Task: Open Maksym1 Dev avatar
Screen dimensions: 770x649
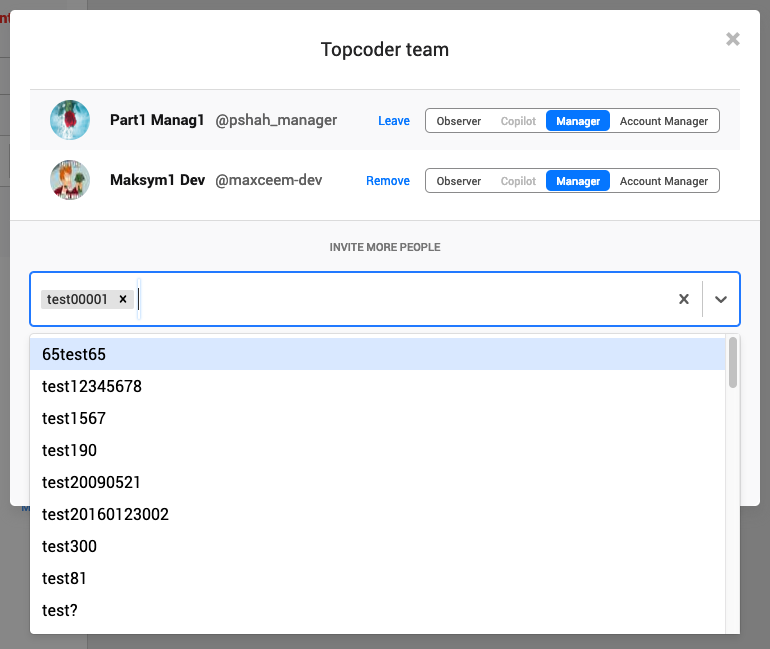Action: (x=70, y=180)
